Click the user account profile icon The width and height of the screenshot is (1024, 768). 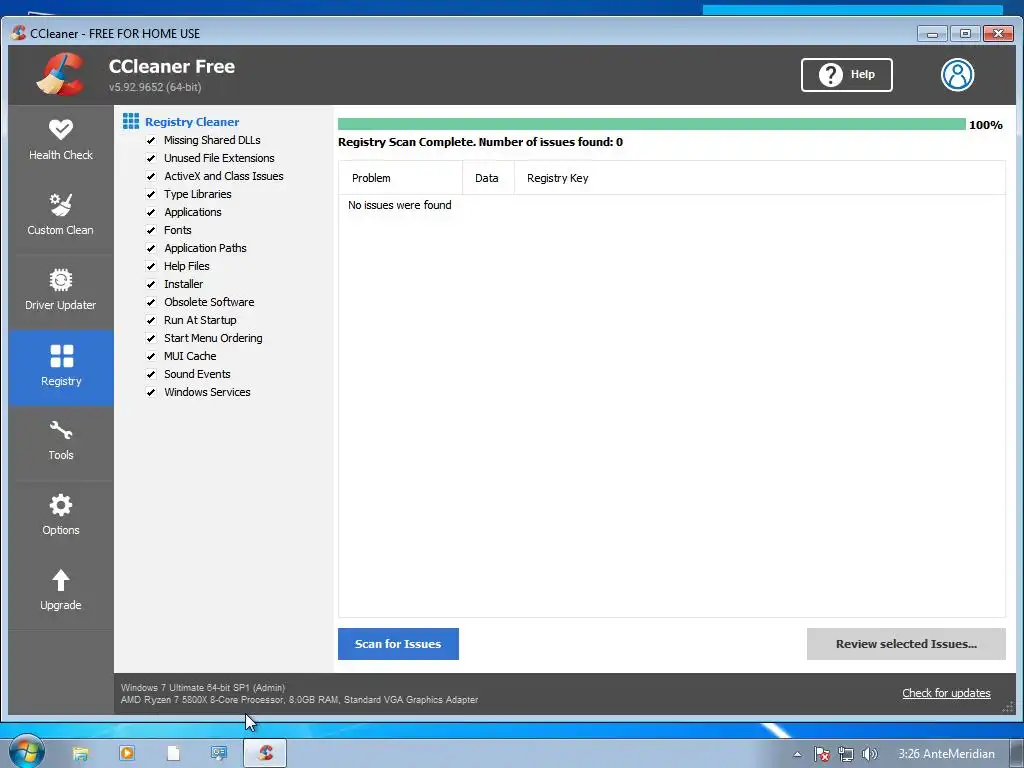957,74
